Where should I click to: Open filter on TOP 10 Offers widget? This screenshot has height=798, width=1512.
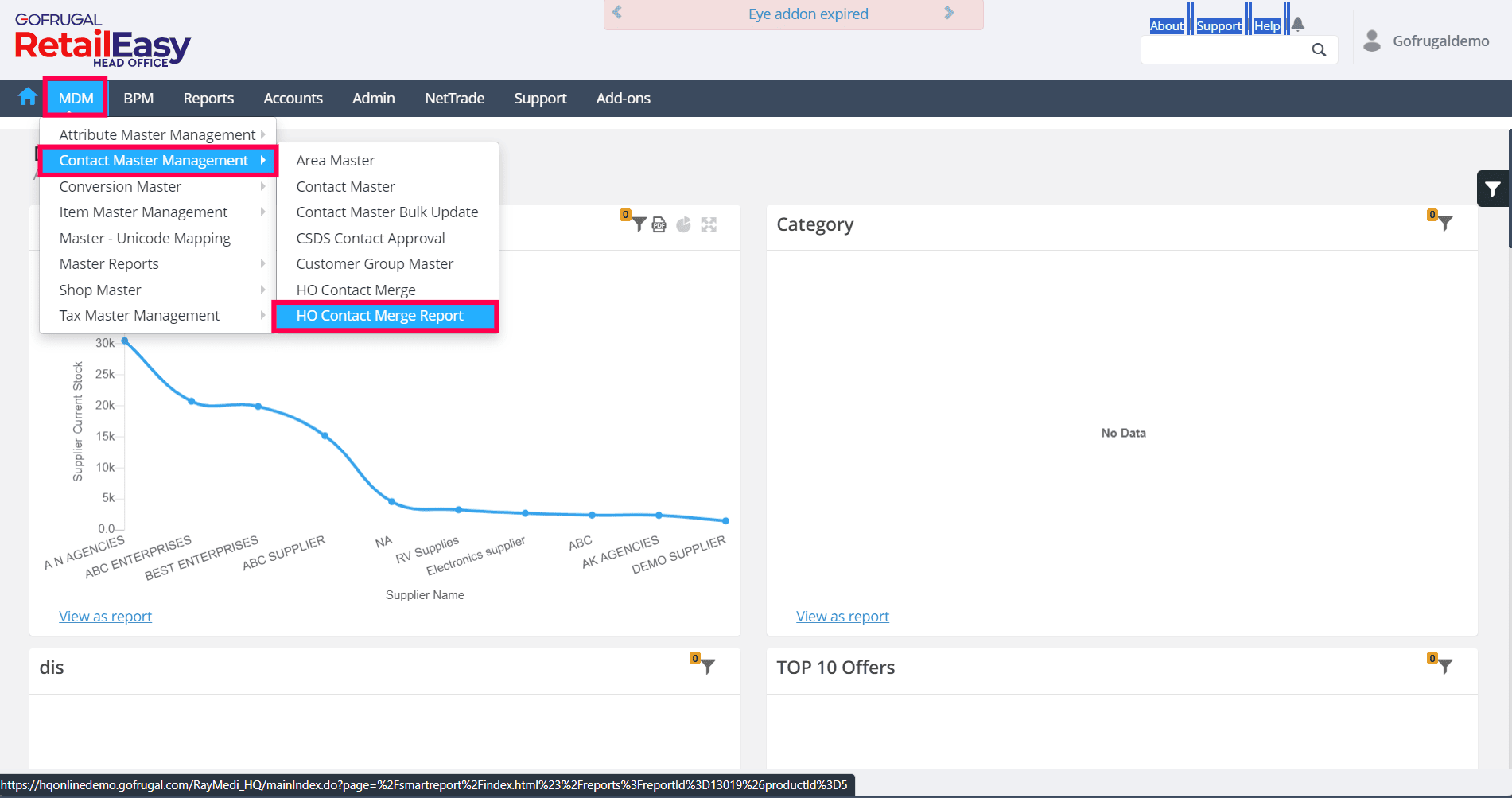click(x=1445, y=667)
